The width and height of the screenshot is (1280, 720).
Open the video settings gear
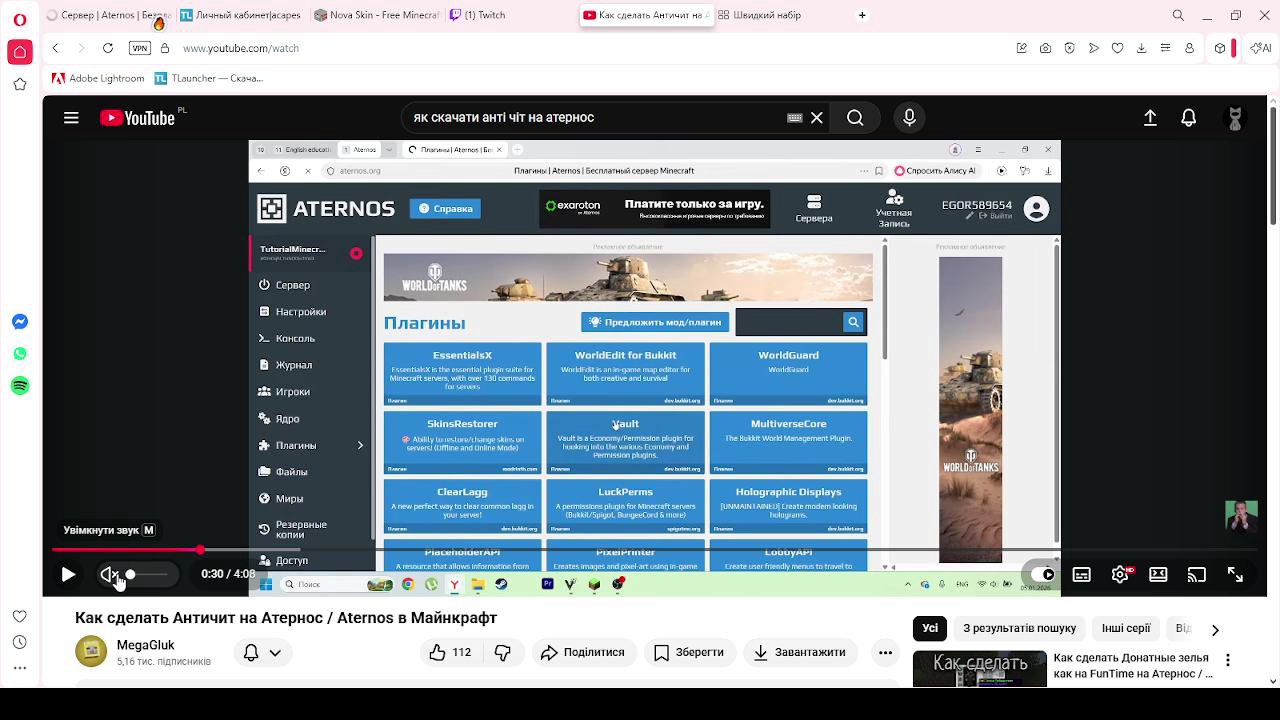[1120, 574]
